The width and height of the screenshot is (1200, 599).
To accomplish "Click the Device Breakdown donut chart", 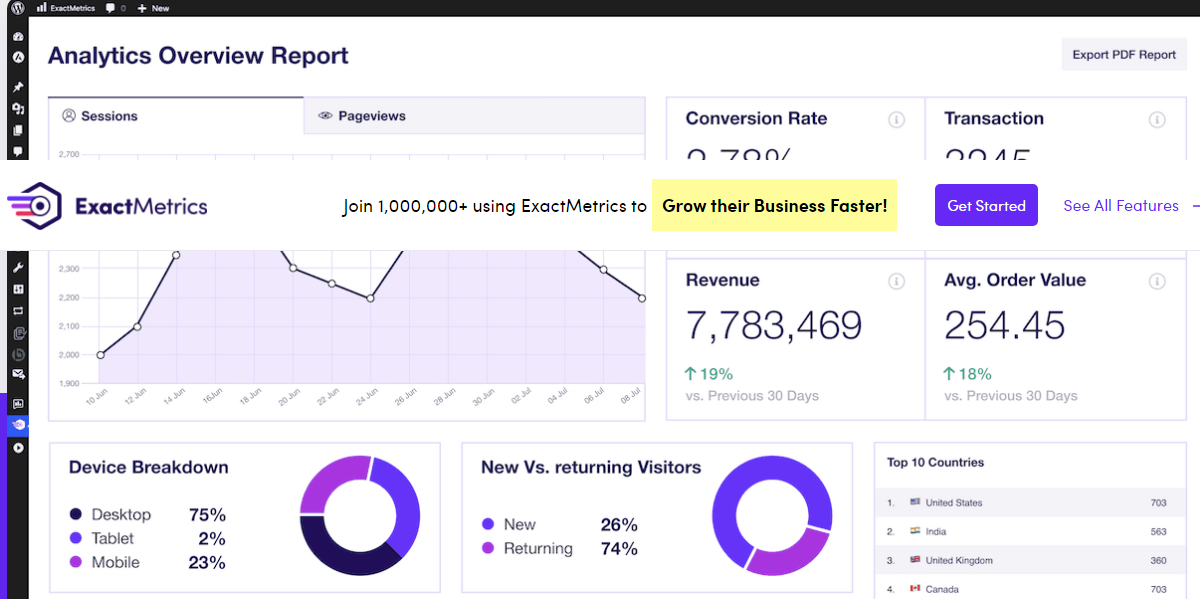I will (360, 515).
